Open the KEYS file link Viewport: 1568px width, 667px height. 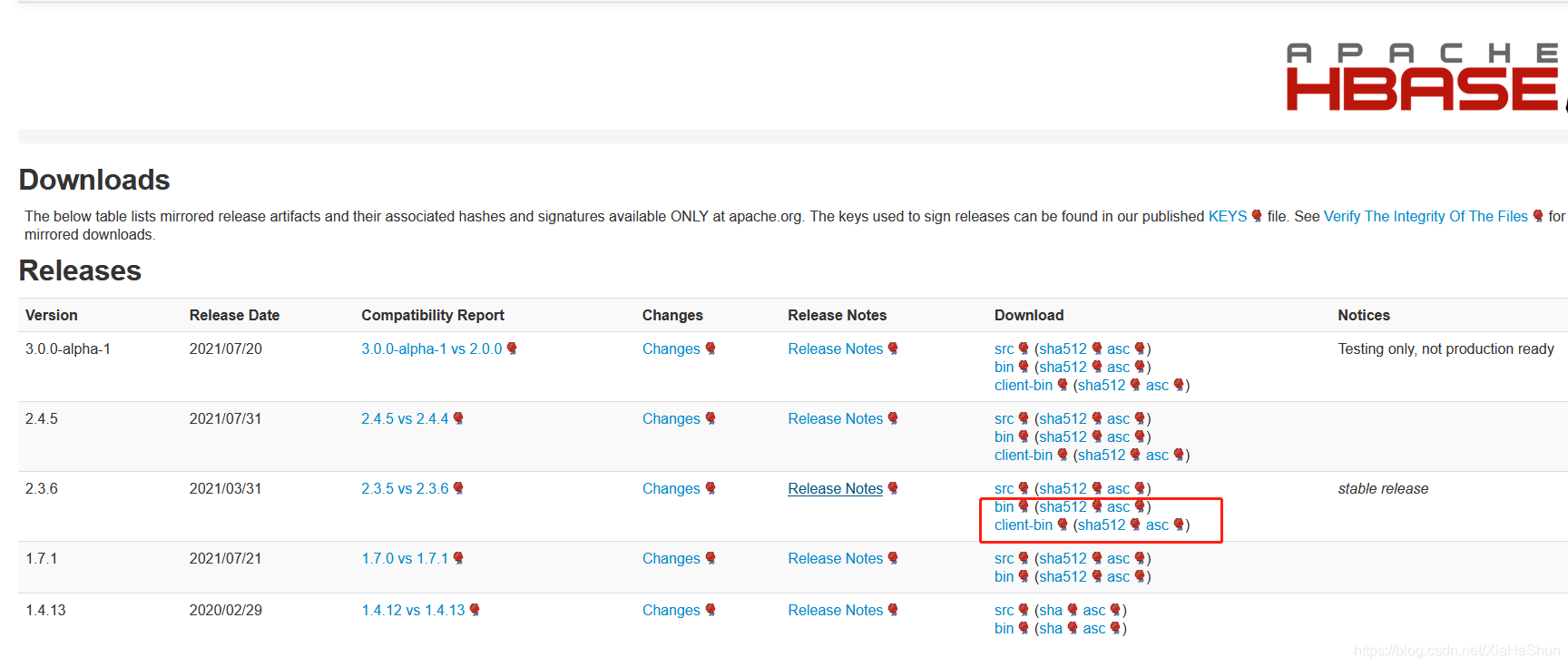pos(1228,216)
